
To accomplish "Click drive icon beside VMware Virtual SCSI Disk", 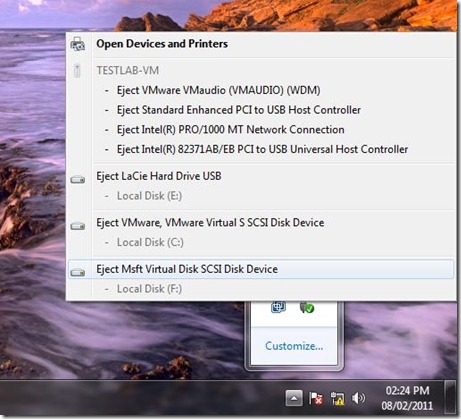I will pyautogui.click(x=78, y=226).
